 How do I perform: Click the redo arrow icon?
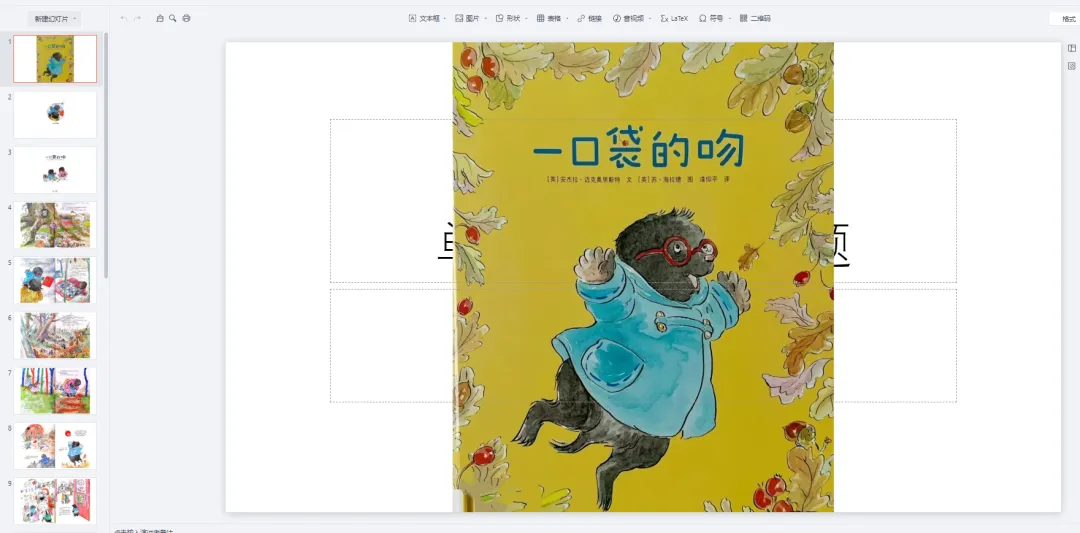pyautogui.click(x=137, y=19)
